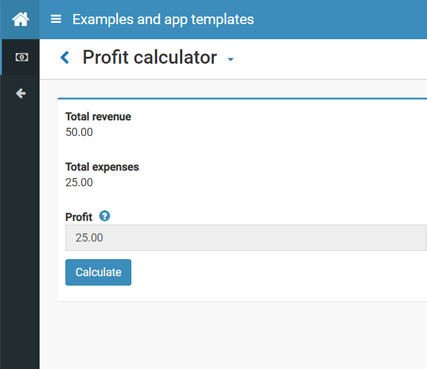
Task: Select the Total expenses label
Action: coord(102,167)
